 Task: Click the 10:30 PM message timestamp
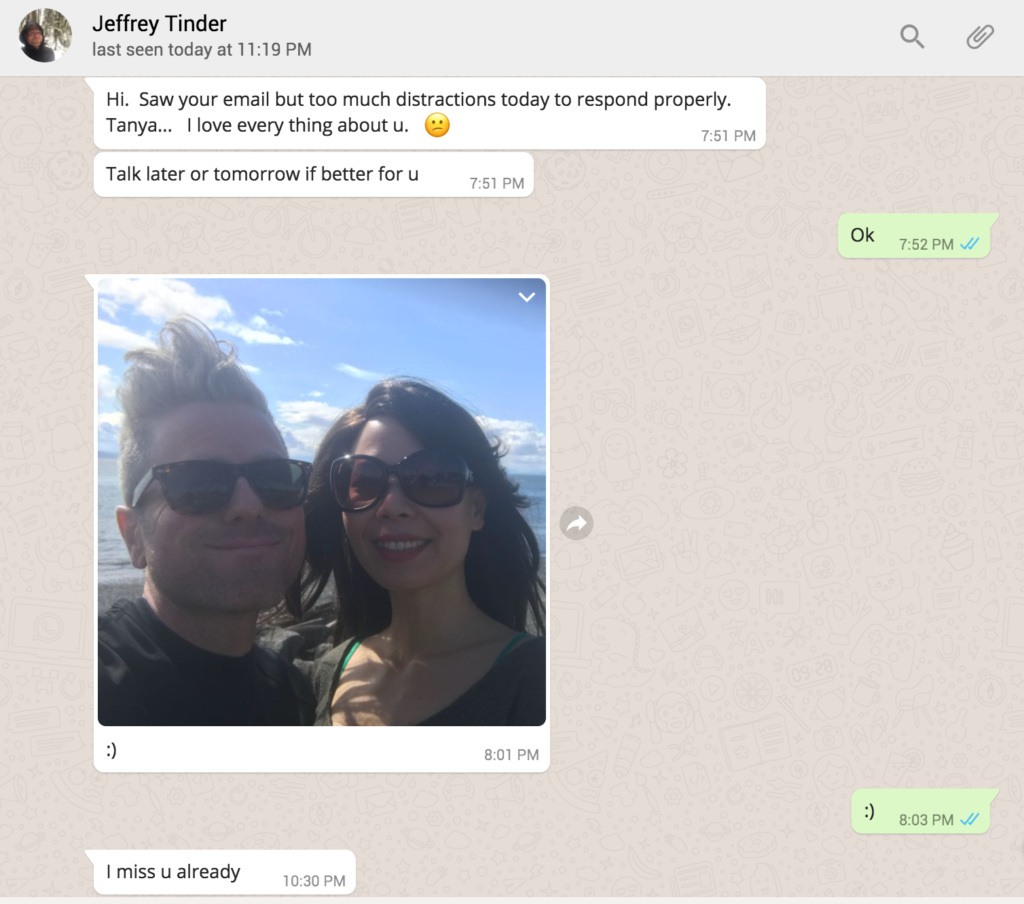(x=314, y=881)
